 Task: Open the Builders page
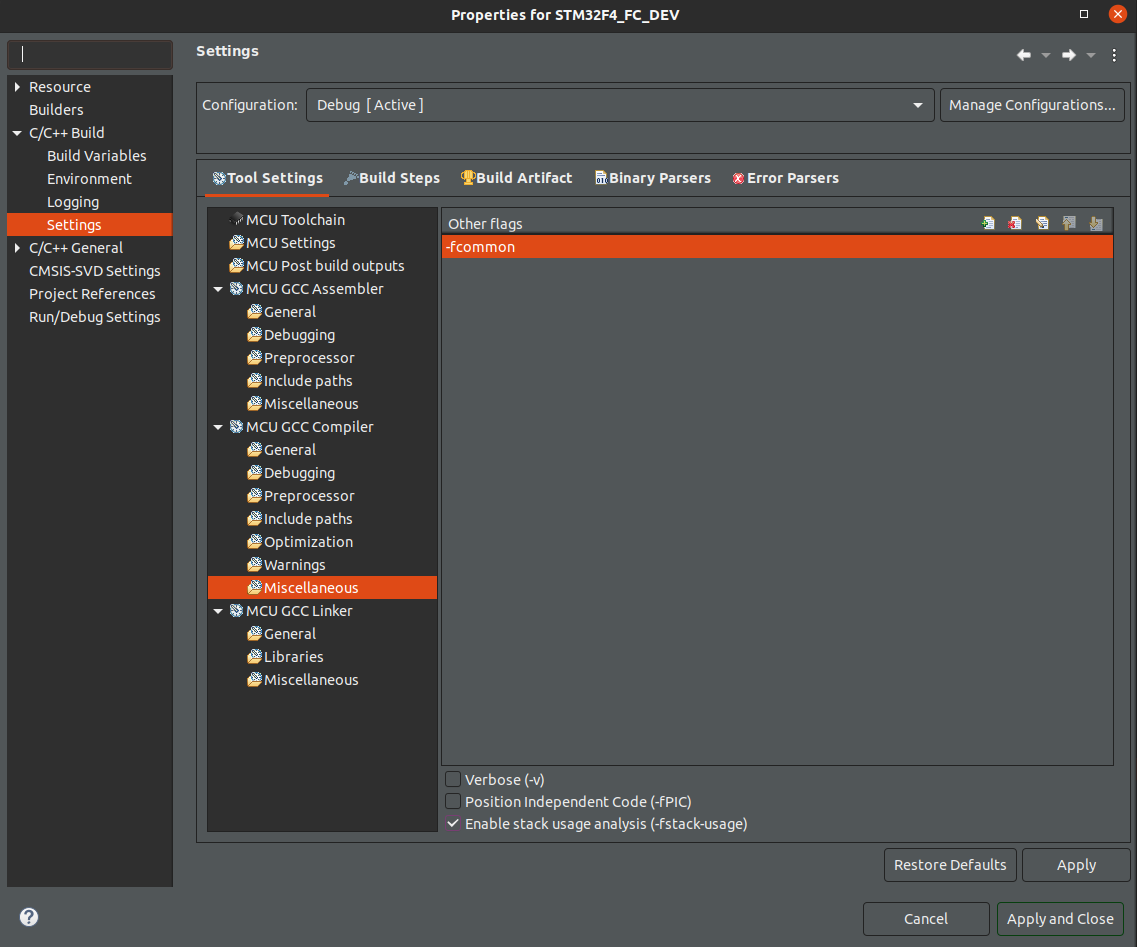point(57,110)
